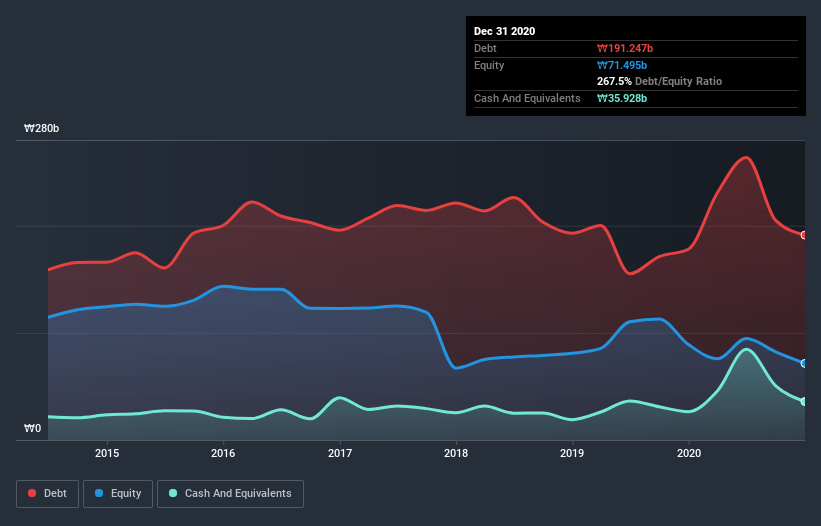The width and height of the screenshot is (821, 526).
Task: Click the ₩0 y-axis label
Action: (x=32, y=429)
